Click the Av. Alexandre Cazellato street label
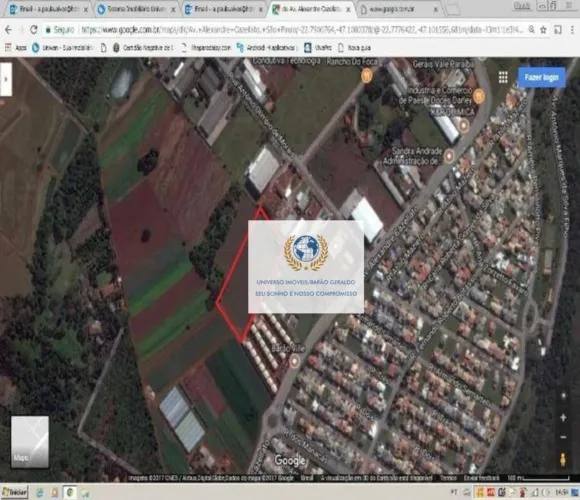This screenshot has width=580, height=500. [391, 241]
